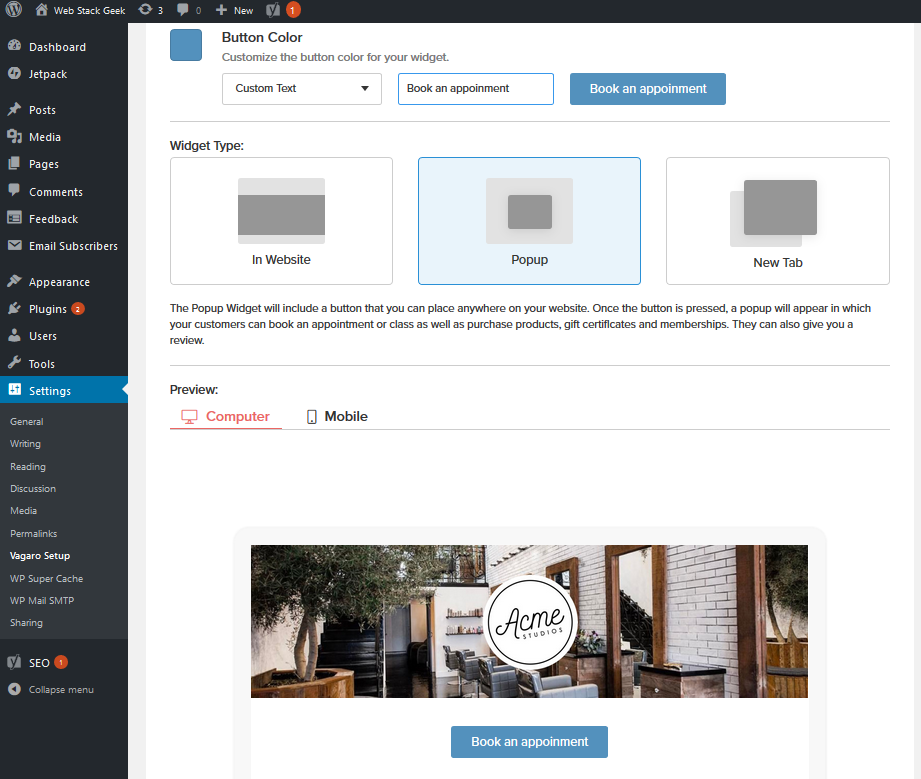
Task: Click the New label in admin bar
Action: pyautogui.click(x=243, y=11)
